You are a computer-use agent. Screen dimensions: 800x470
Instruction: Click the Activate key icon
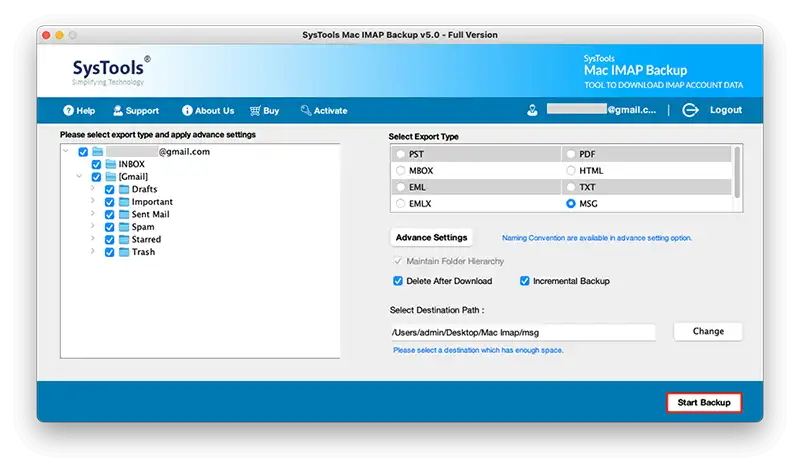point(306,111)
